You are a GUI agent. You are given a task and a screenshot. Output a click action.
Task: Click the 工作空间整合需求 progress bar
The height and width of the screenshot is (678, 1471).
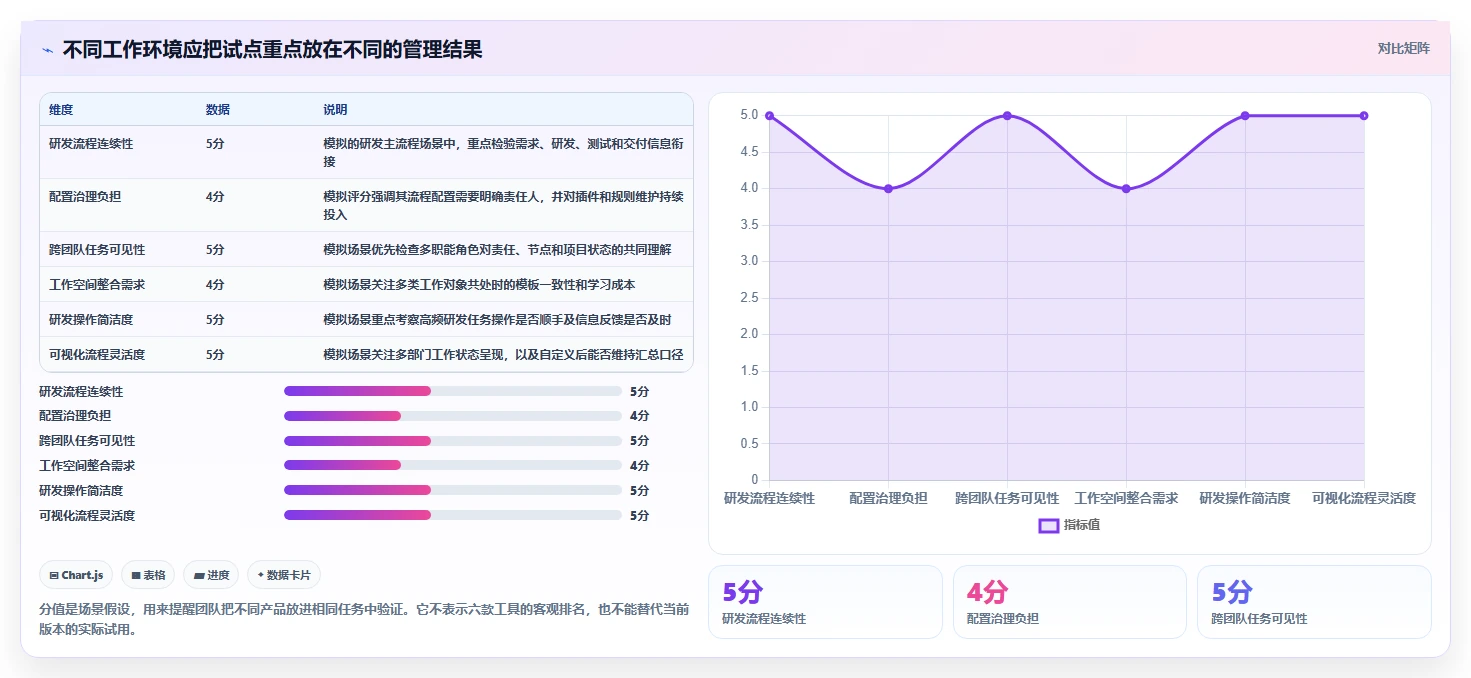tap(453, 465)
